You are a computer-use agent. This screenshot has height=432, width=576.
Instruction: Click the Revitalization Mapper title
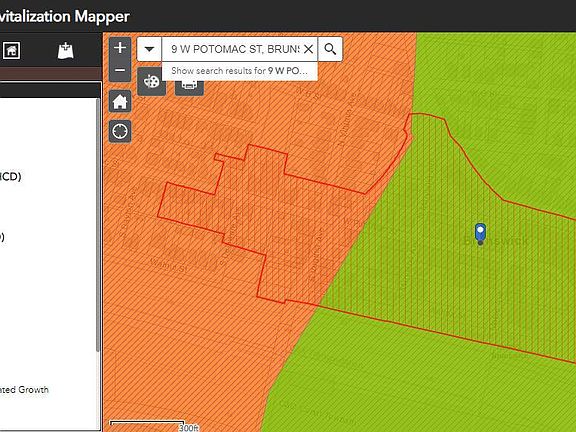coord(65,17)
